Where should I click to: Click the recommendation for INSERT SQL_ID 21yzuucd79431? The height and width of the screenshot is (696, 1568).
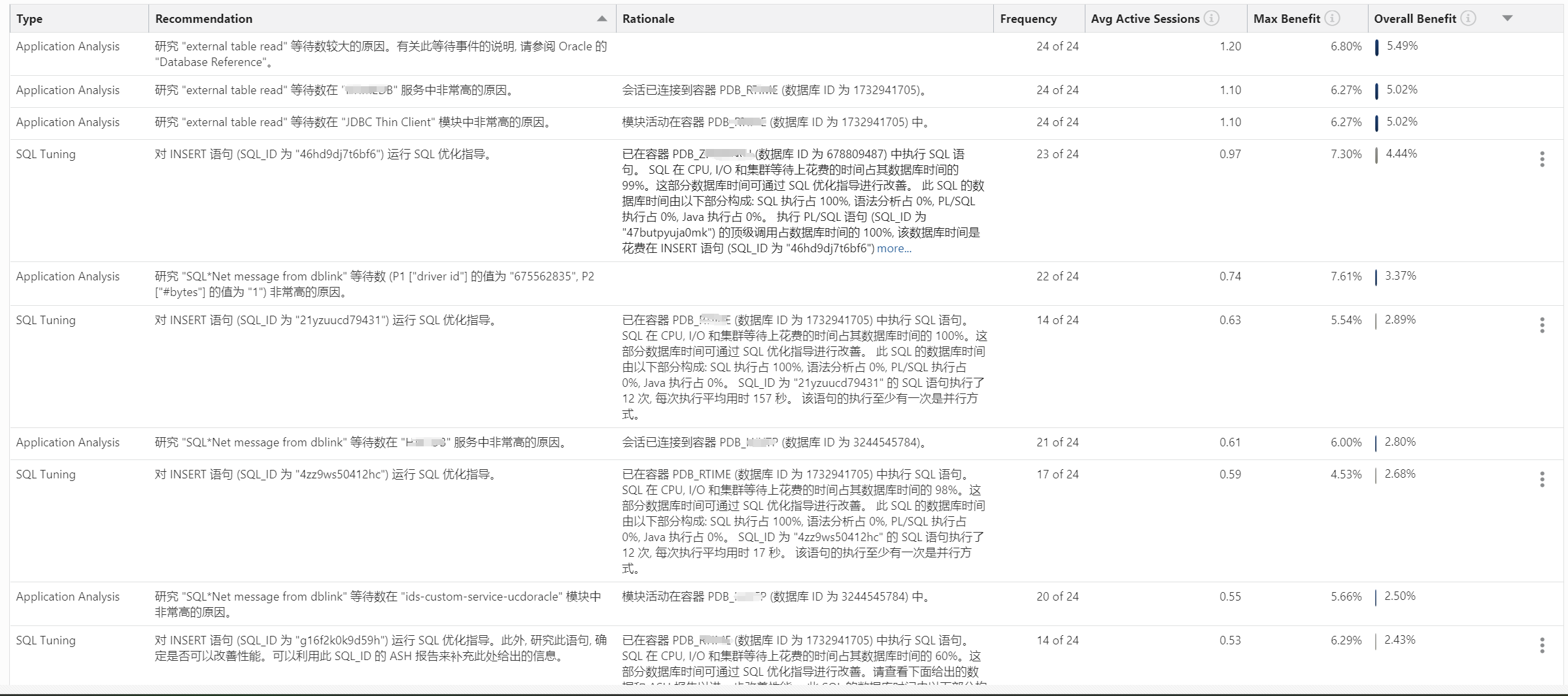(x=327, y=320)
